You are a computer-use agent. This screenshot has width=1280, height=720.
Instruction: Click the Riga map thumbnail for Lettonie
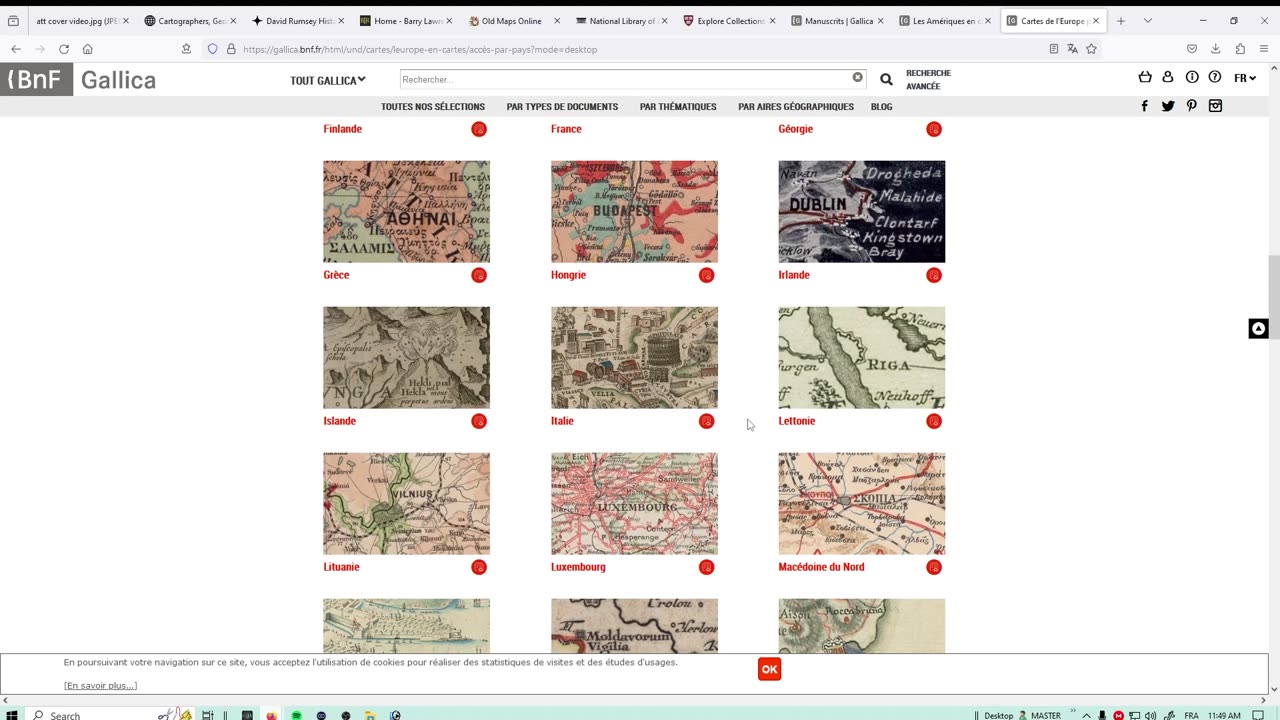861,357
